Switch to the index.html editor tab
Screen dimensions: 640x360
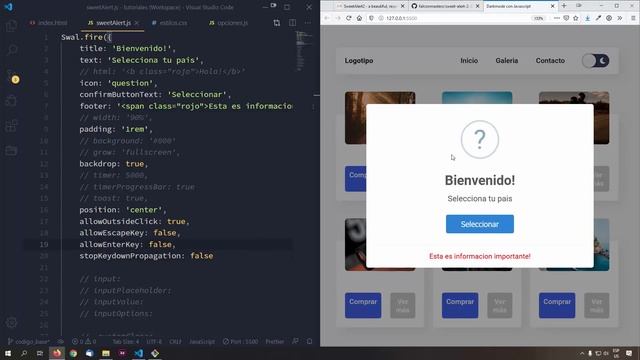49,23
